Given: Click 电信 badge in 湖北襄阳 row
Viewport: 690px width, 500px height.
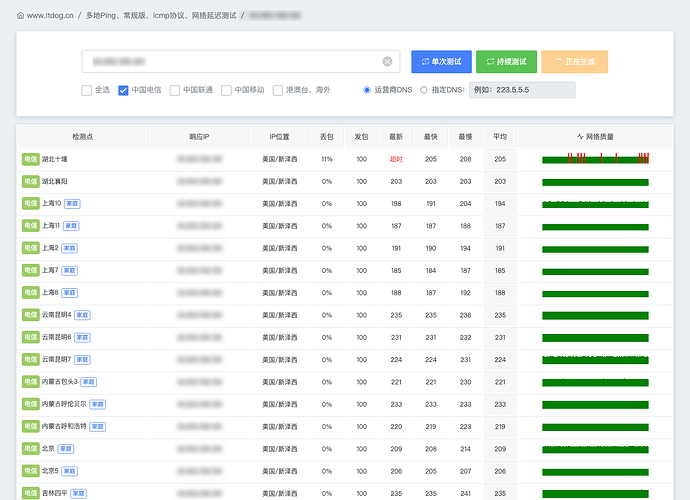Looking at the screenshot, I should [30, 181].
